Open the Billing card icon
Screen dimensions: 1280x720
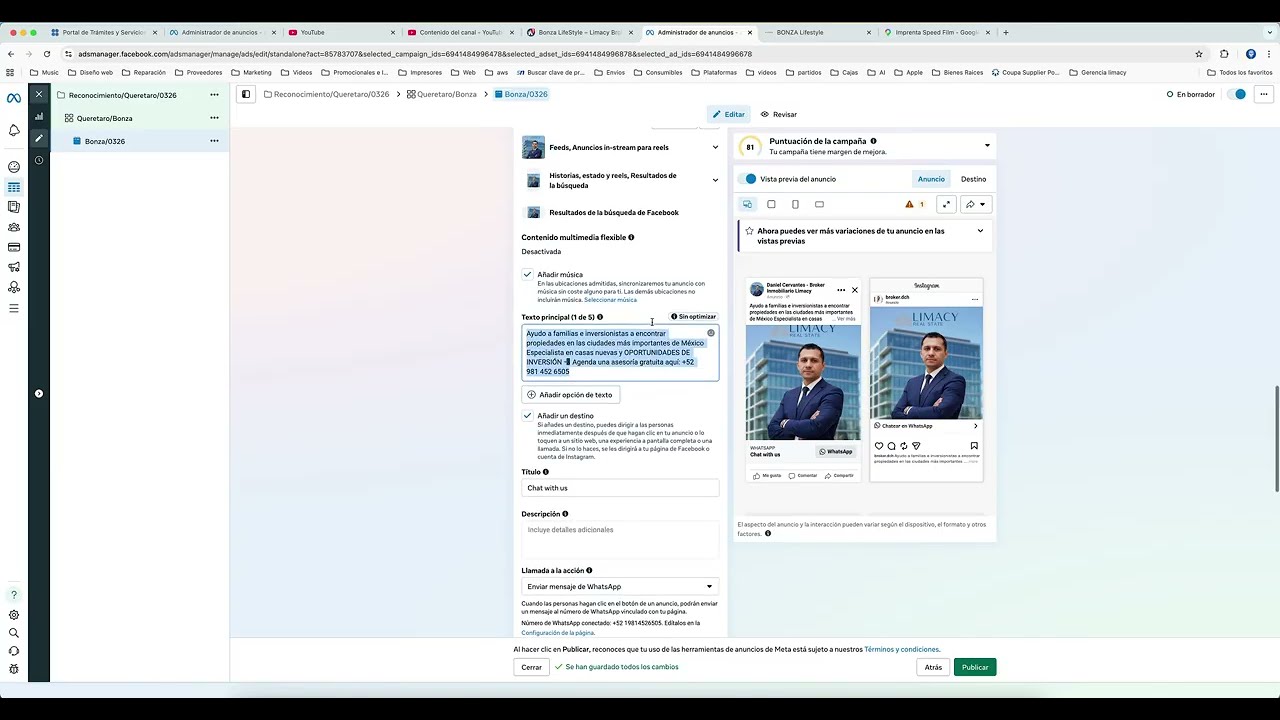[x=14, y=247]
